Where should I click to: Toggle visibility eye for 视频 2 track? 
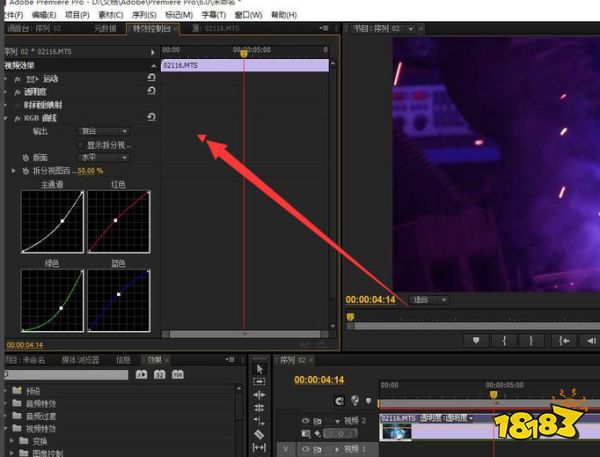point(306,422)
